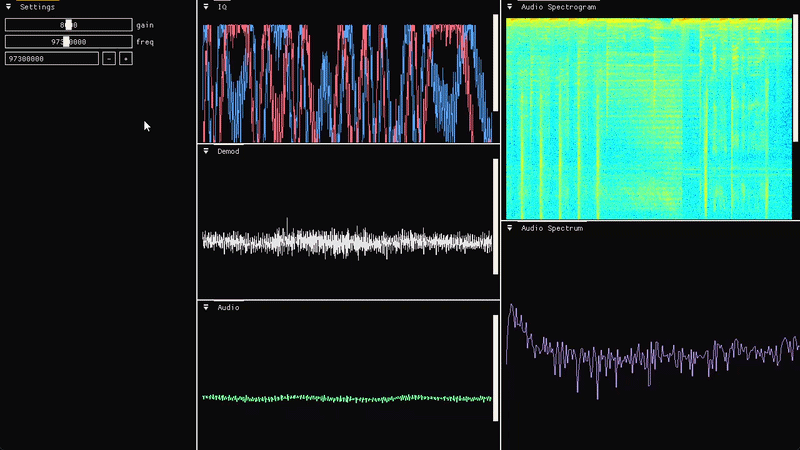800x450 pixels.
Task: Click the 97300000 frequency input field
Action: click(52, 59)
